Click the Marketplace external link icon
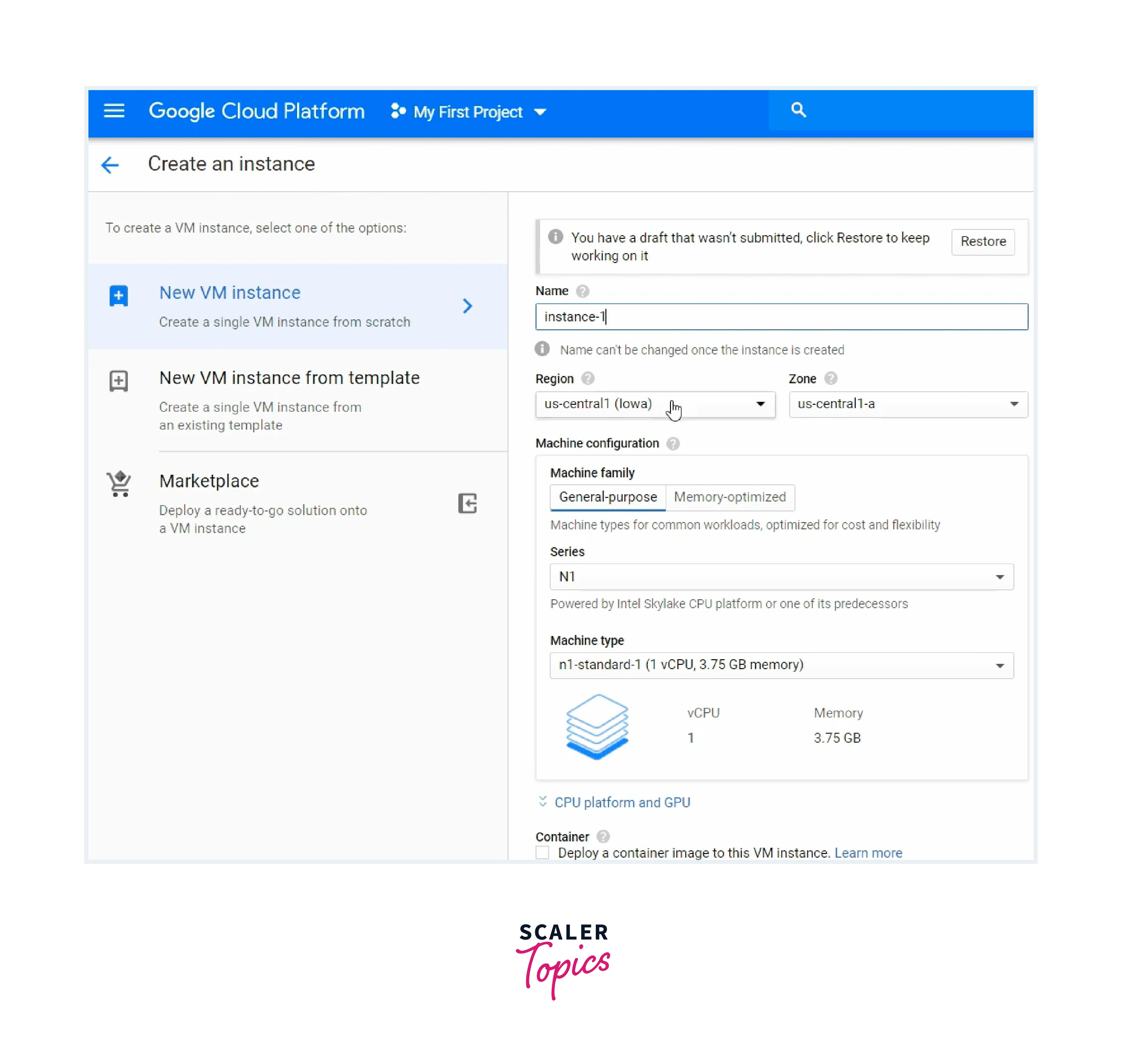 click(467, 503)
